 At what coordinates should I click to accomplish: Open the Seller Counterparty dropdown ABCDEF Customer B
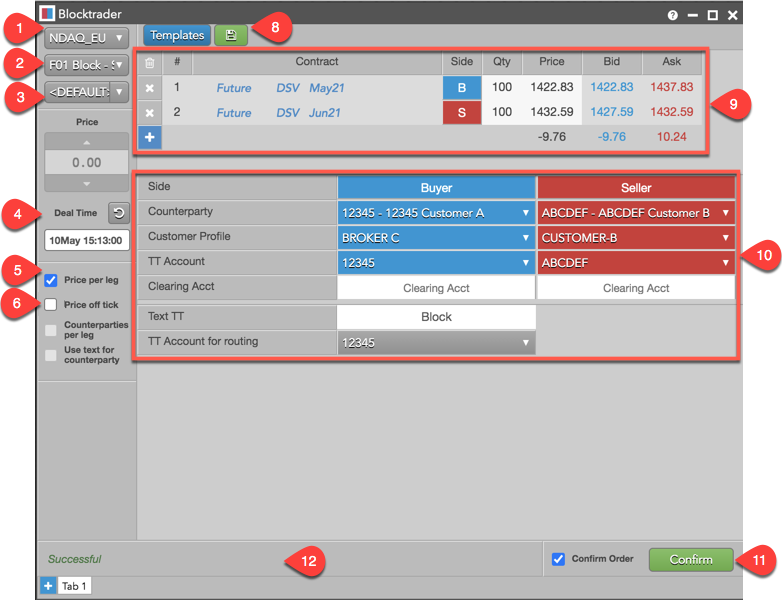click(x=636, y=213)
